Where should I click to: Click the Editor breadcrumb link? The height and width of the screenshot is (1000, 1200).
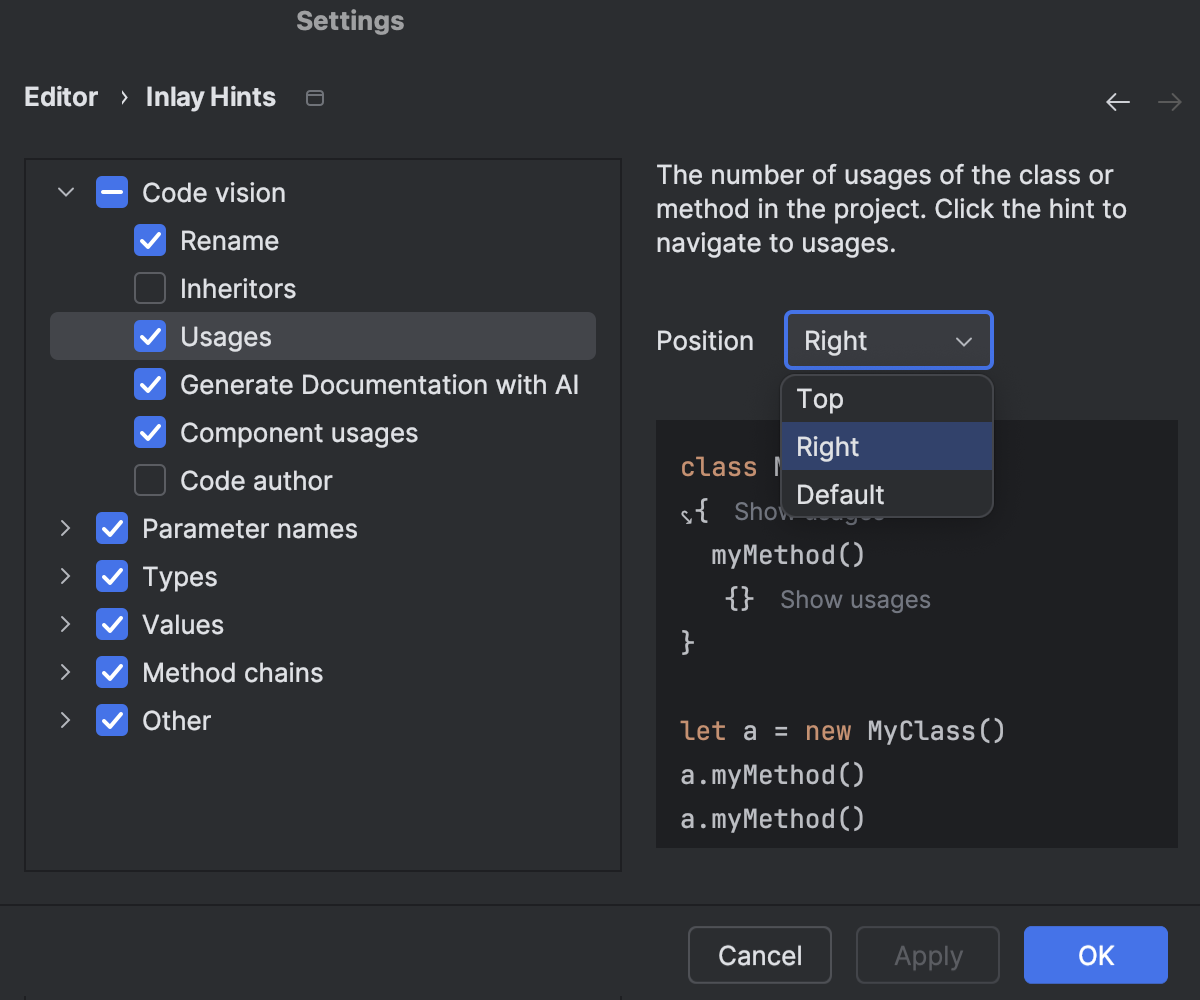[61, 97]
